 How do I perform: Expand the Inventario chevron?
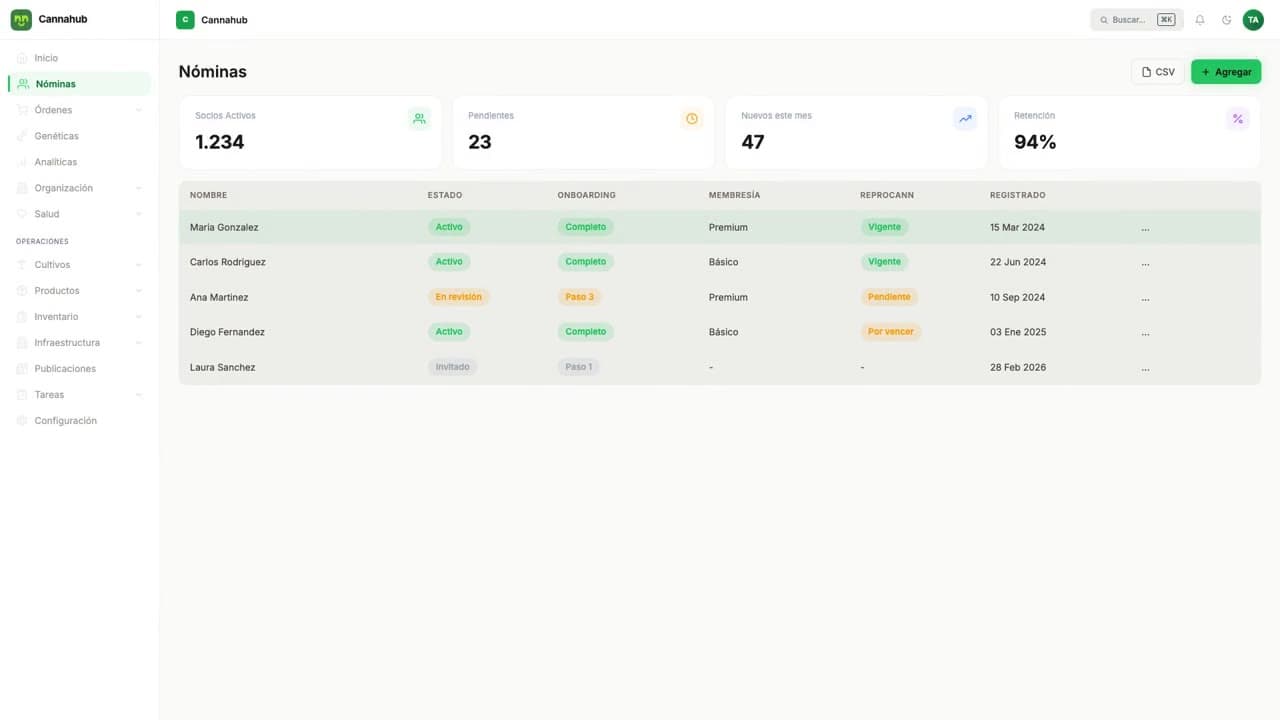pos(138,317)
